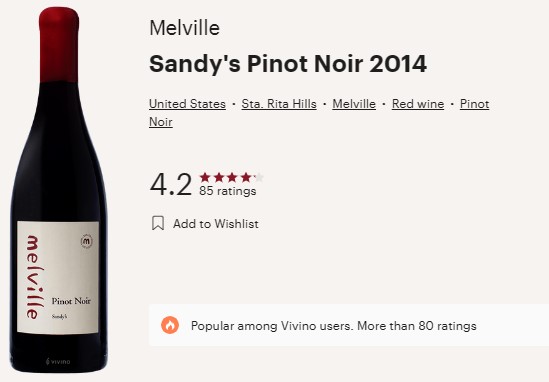Click the Vivino watermark on the bottle
The width and height of the screenshot is (549, 382).
(x=58, y=361)
